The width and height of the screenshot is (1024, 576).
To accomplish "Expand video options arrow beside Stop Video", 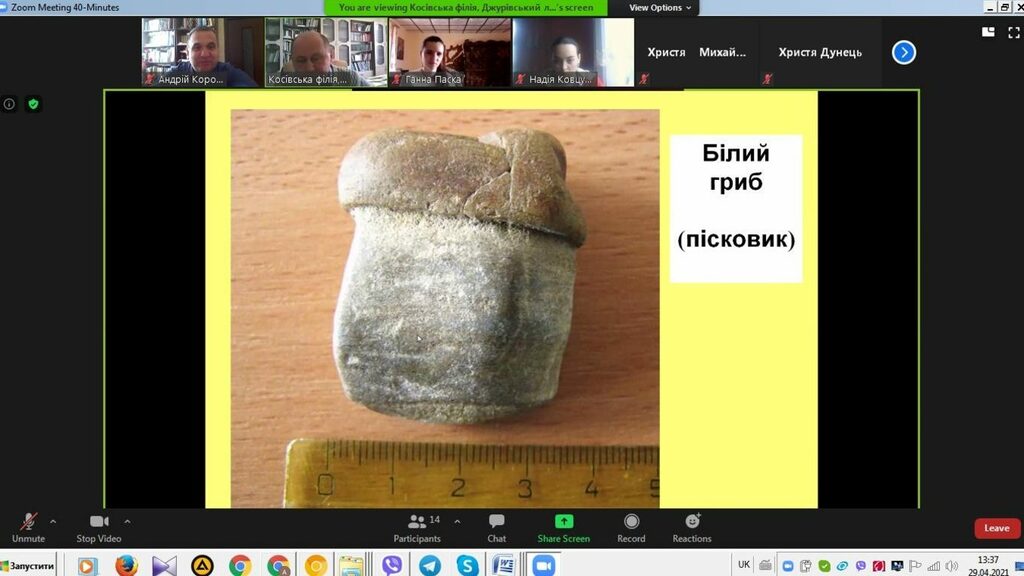I will (x=127, y=521).
